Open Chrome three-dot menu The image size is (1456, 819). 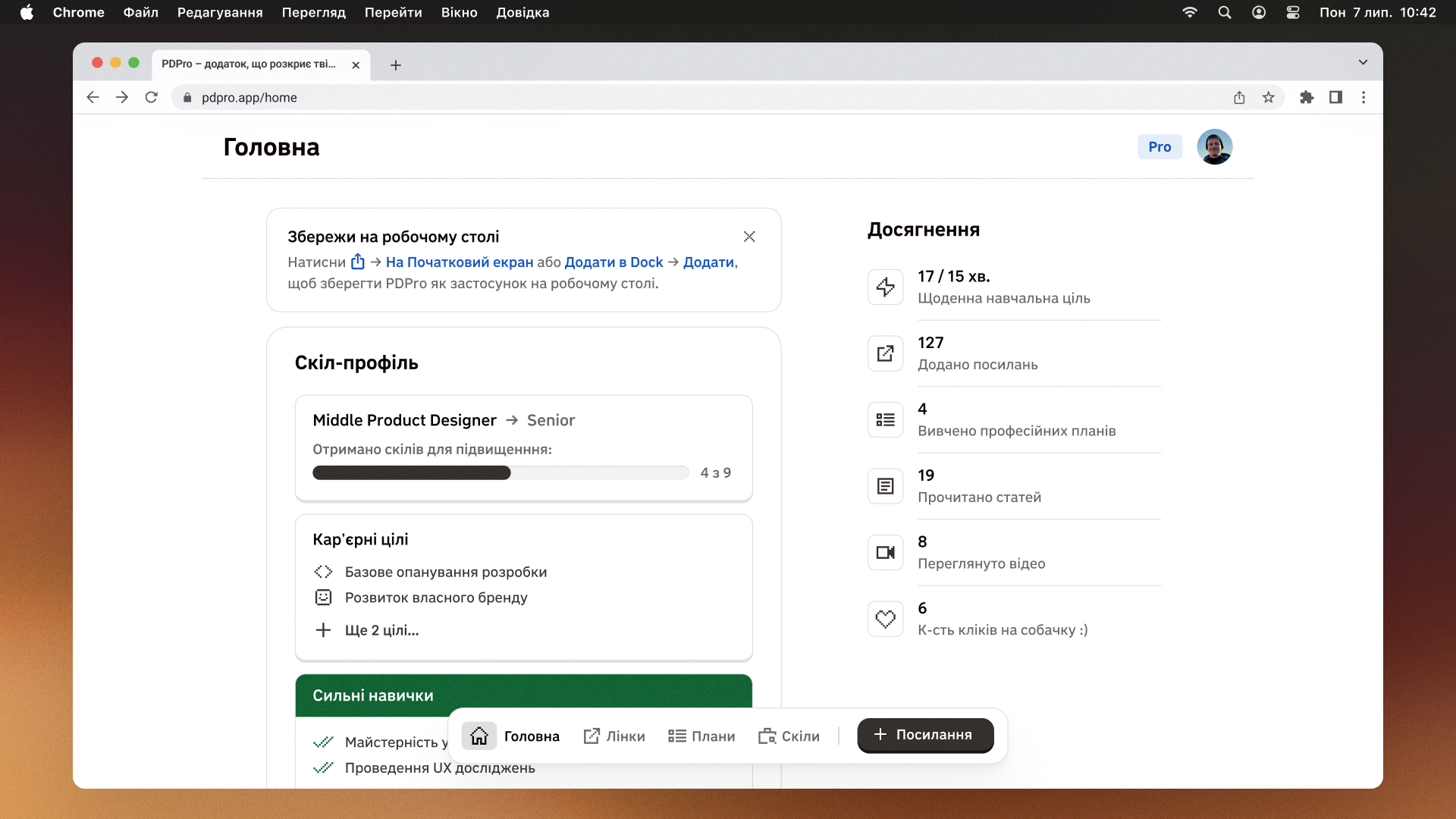pos(1363,97)
